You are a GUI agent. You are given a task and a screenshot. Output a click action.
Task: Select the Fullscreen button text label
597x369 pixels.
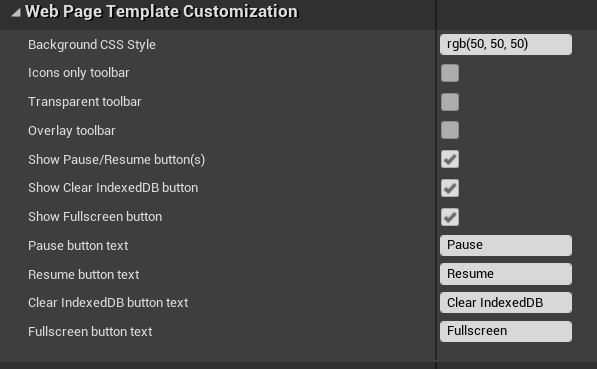pos(90,332)
